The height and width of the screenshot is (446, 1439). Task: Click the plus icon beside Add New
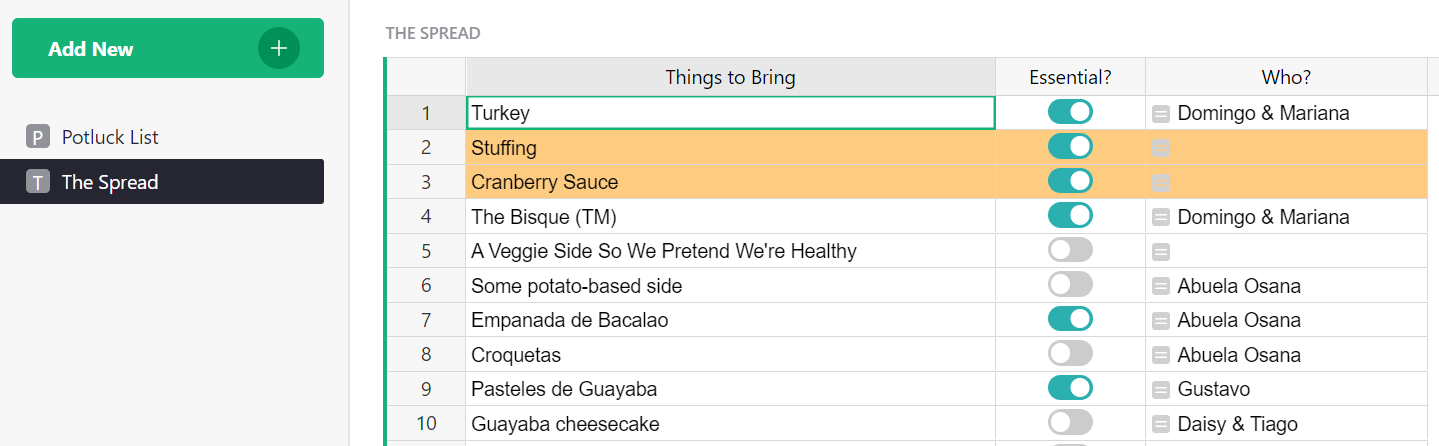click(x=279, y=48)
